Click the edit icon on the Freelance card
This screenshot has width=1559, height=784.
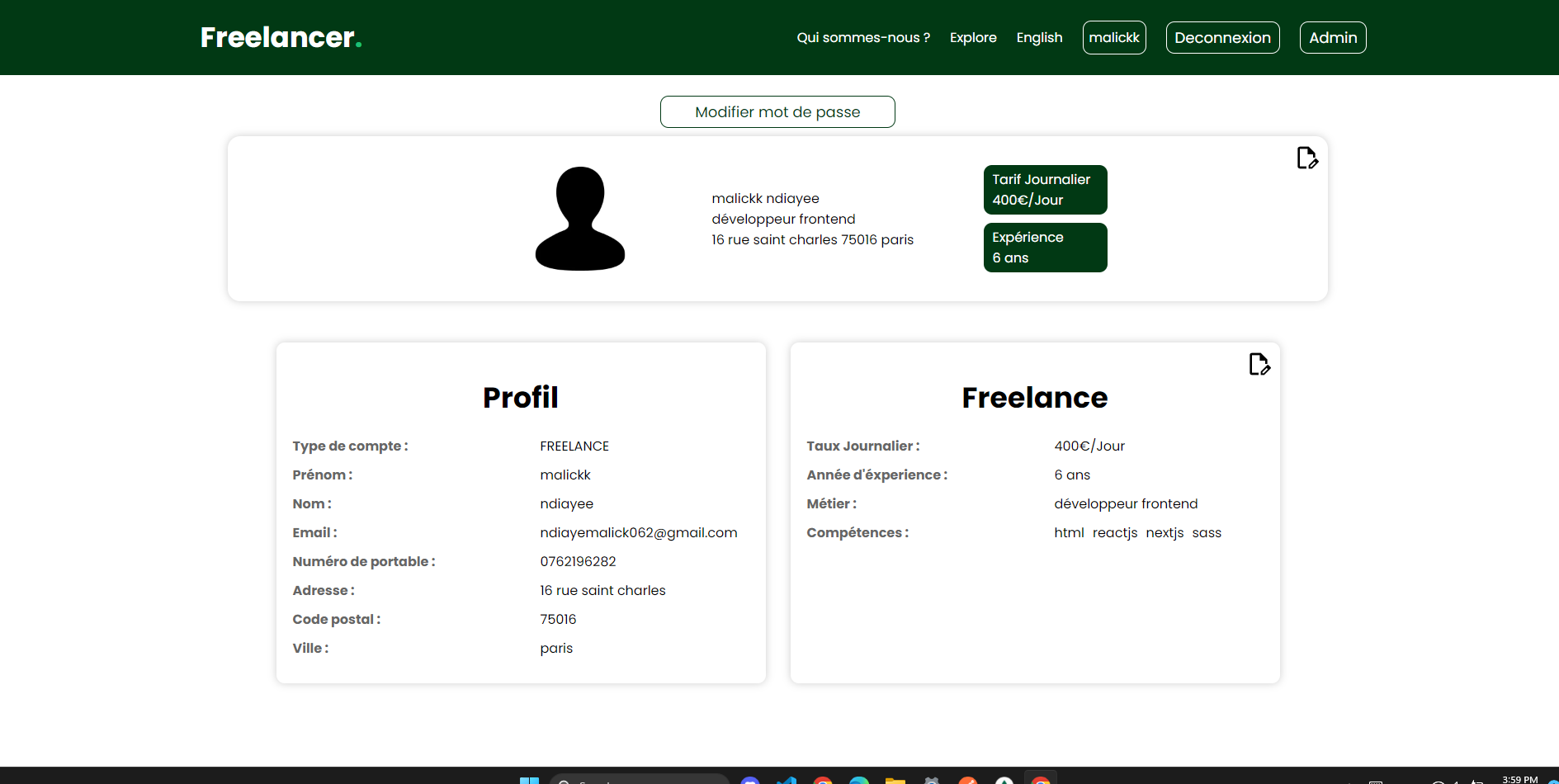[1259, 364]
